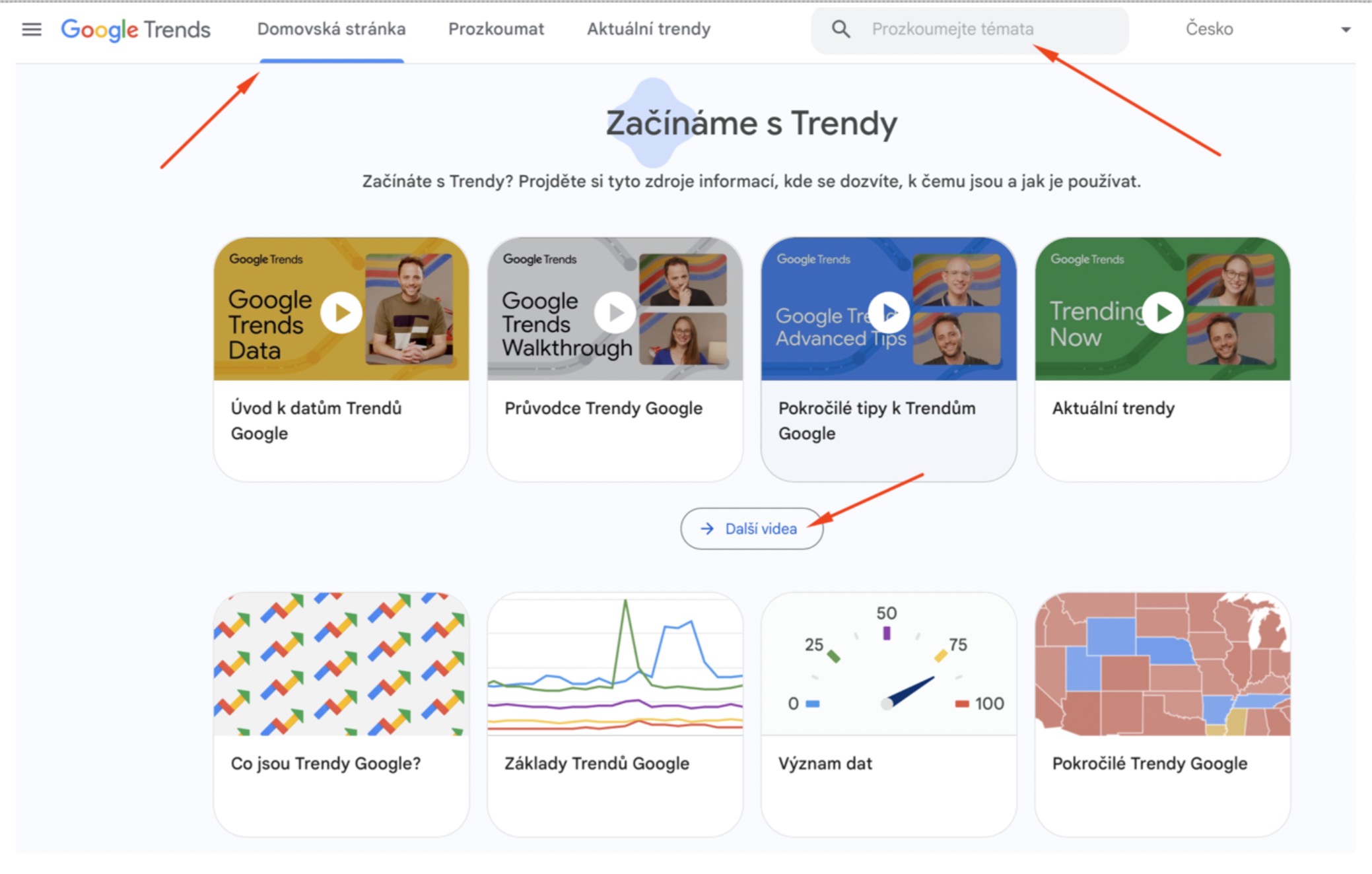The image size is (1372, 874).
Task: Click the Průvodce Trendy Google title
Action: point(603,408)
